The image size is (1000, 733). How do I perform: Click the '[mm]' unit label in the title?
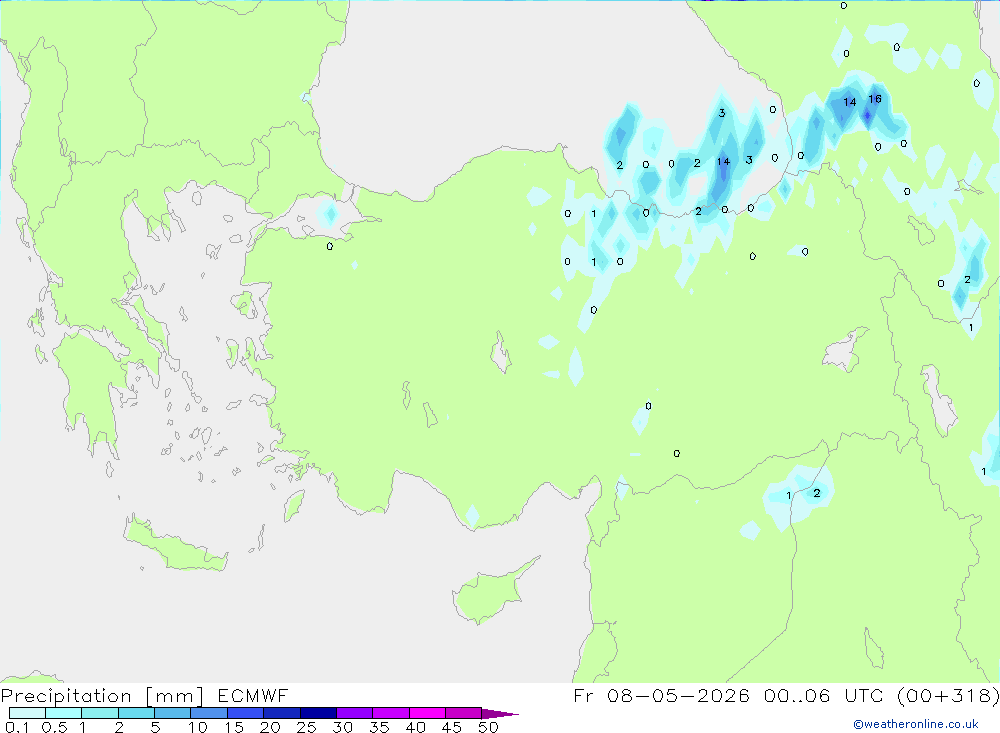(175, 696)
